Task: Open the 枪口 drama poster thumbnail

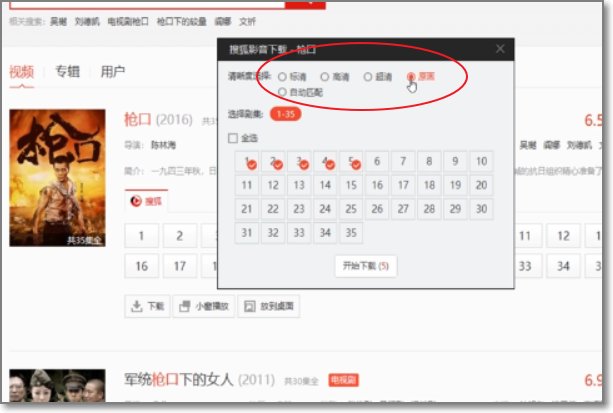Action: [57, 178]
